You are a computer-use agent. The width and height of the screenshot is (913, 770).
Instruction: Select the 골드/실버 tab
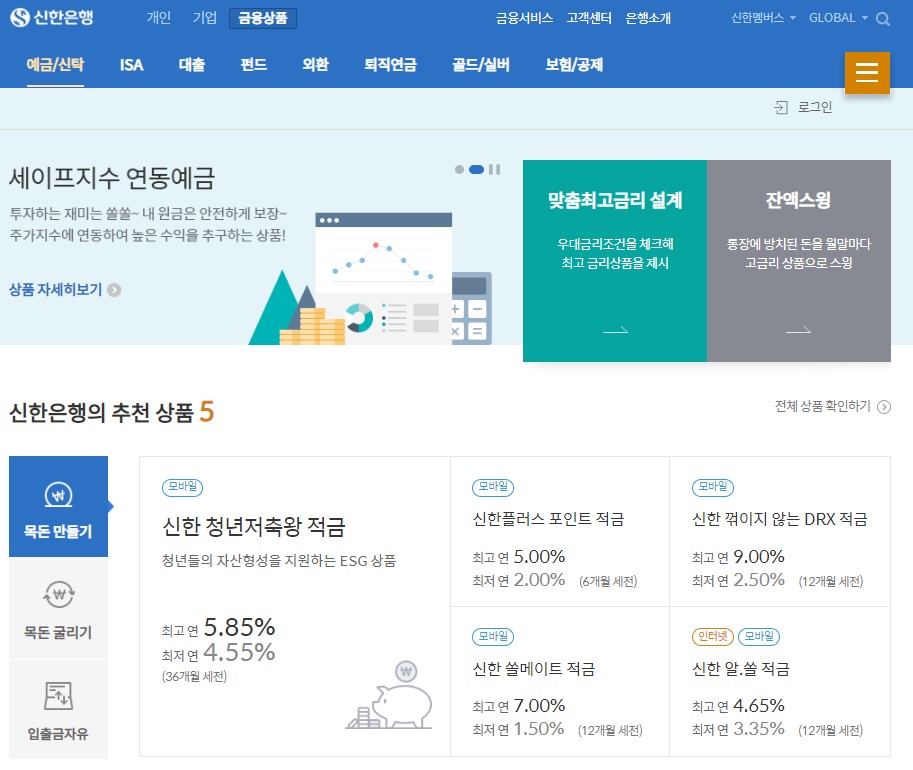click(x=481, y=65)
